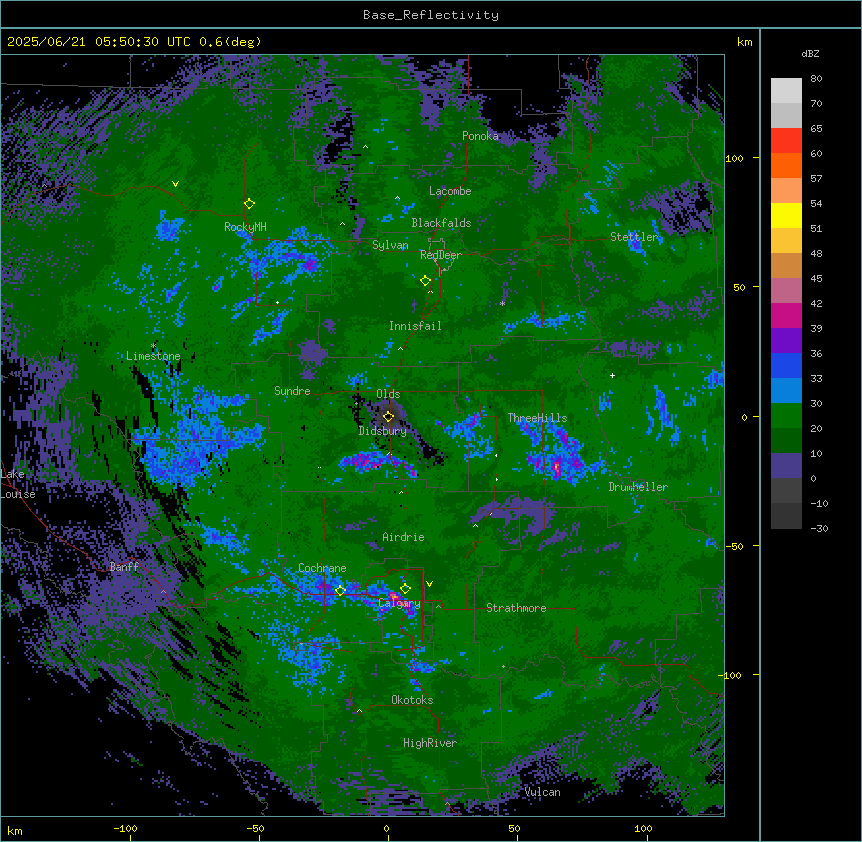The width and height of the screenshot is (862, 842).
Task: Click the white asterisk marker east of Innisfail
Action: tap(502, 303)
